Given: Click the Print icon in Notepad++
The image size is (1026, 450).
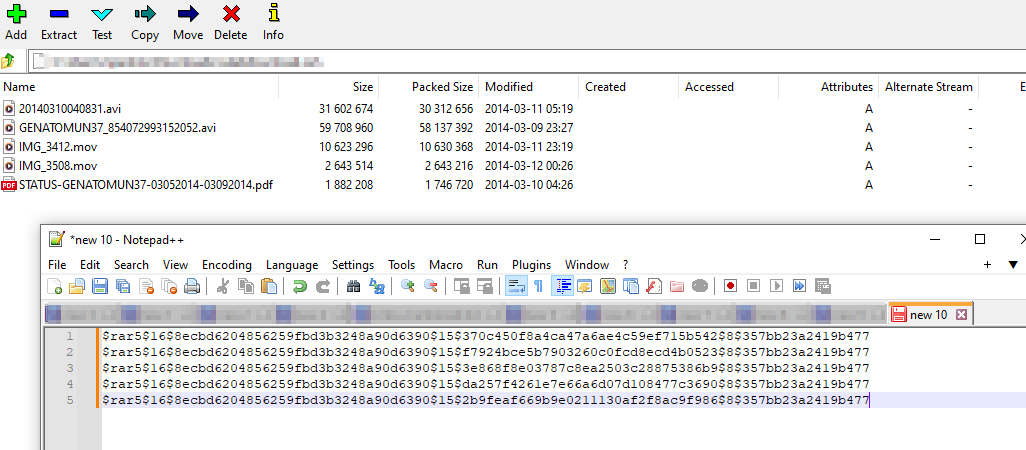Looking at the screenshot, I should (x=192, y=286).
